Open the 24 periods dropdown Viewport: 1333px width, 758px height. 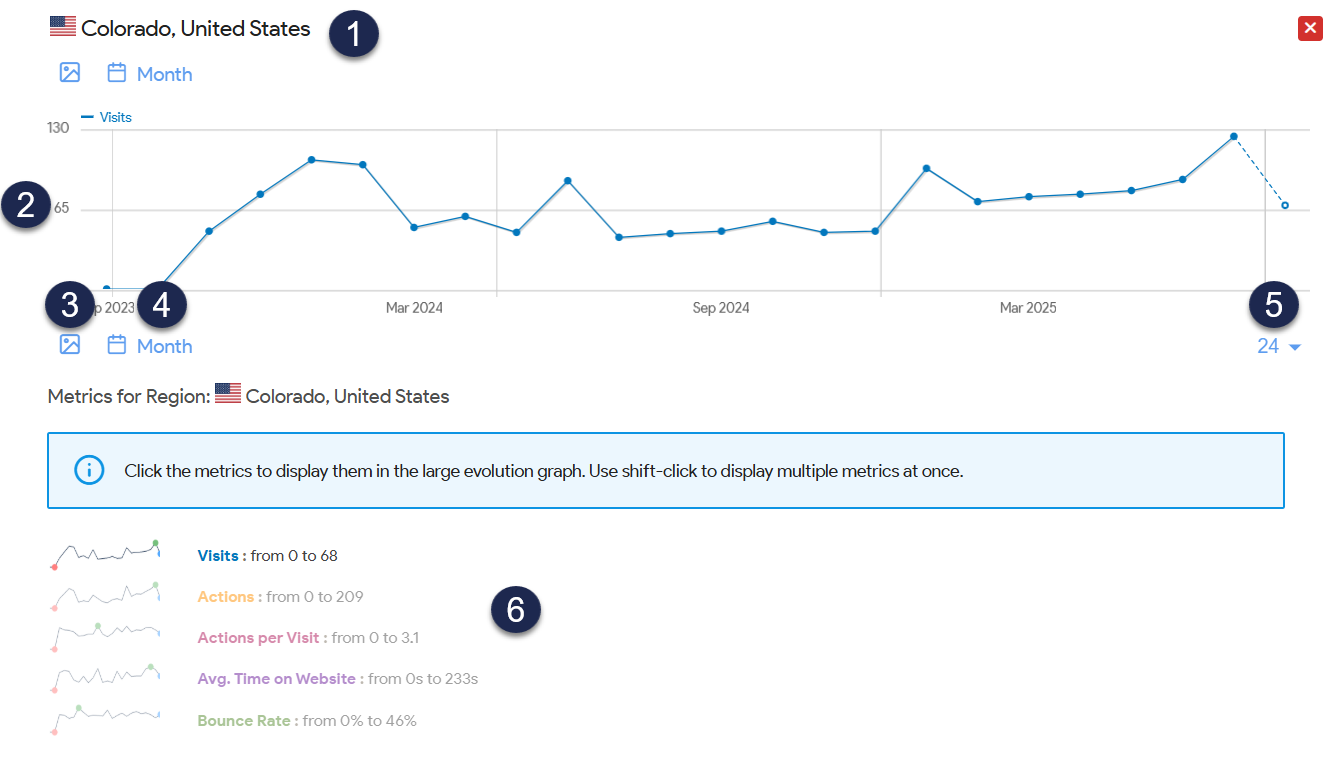pos(1278,346)
